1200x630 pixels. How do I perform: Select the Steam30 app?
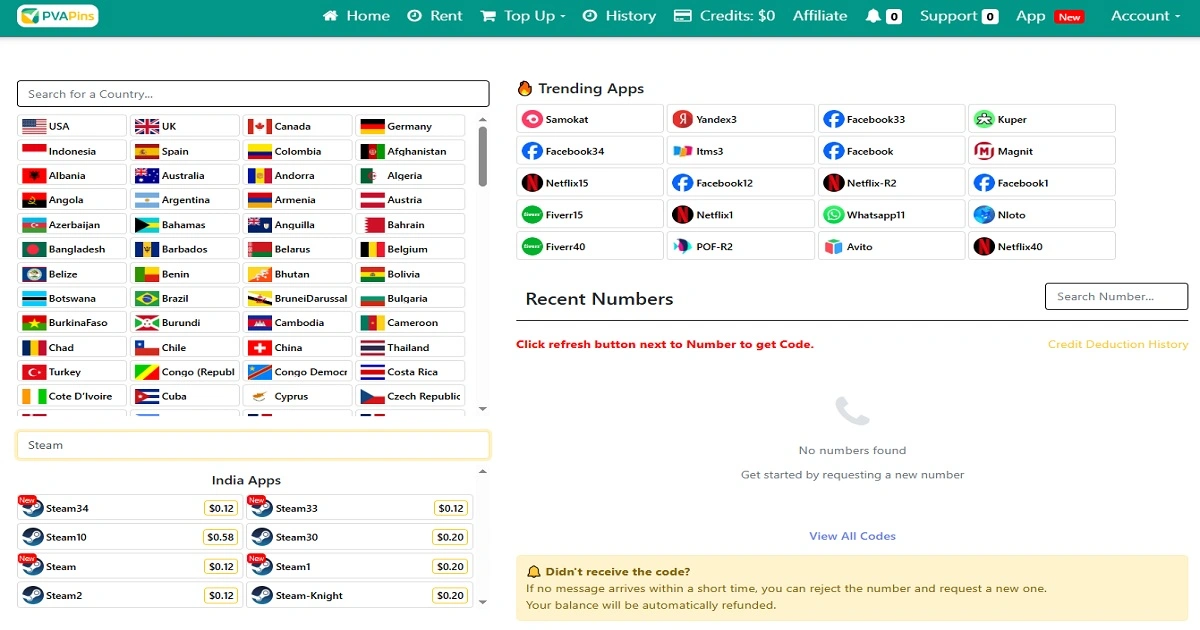point(360,537)
